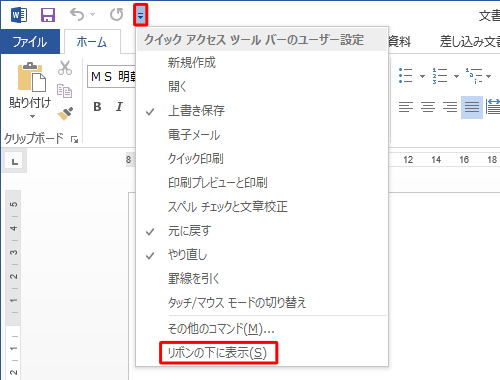Open その他のコマンド(M)... menu entry
The image size is (500, 380).
[x=262, y=329]
